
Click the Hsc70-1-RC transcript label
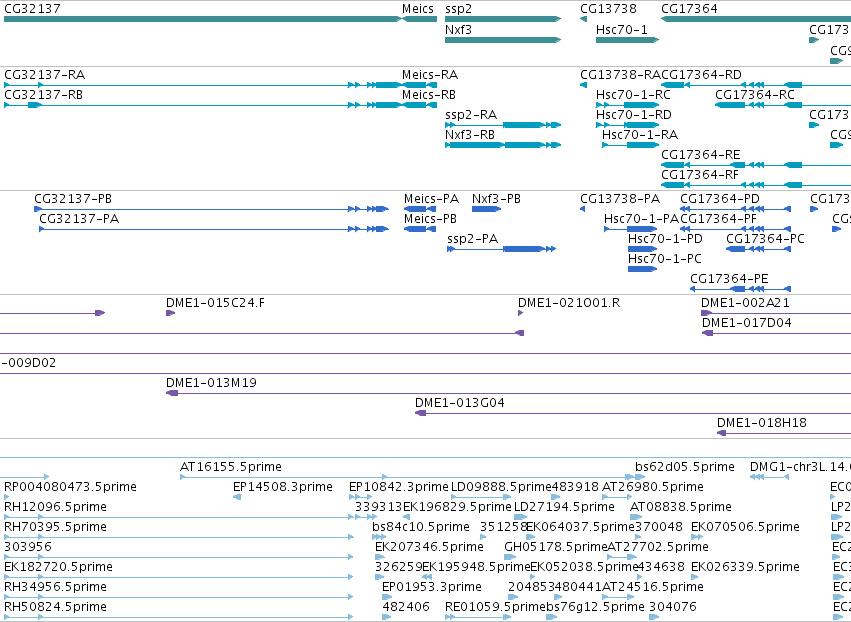pos(633,94)
